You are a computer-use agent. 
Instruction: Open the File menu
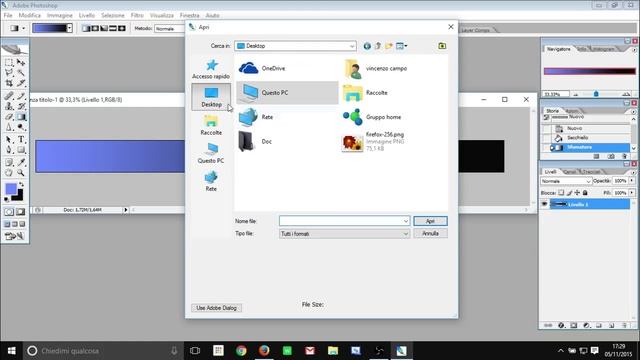click(8, 15)
